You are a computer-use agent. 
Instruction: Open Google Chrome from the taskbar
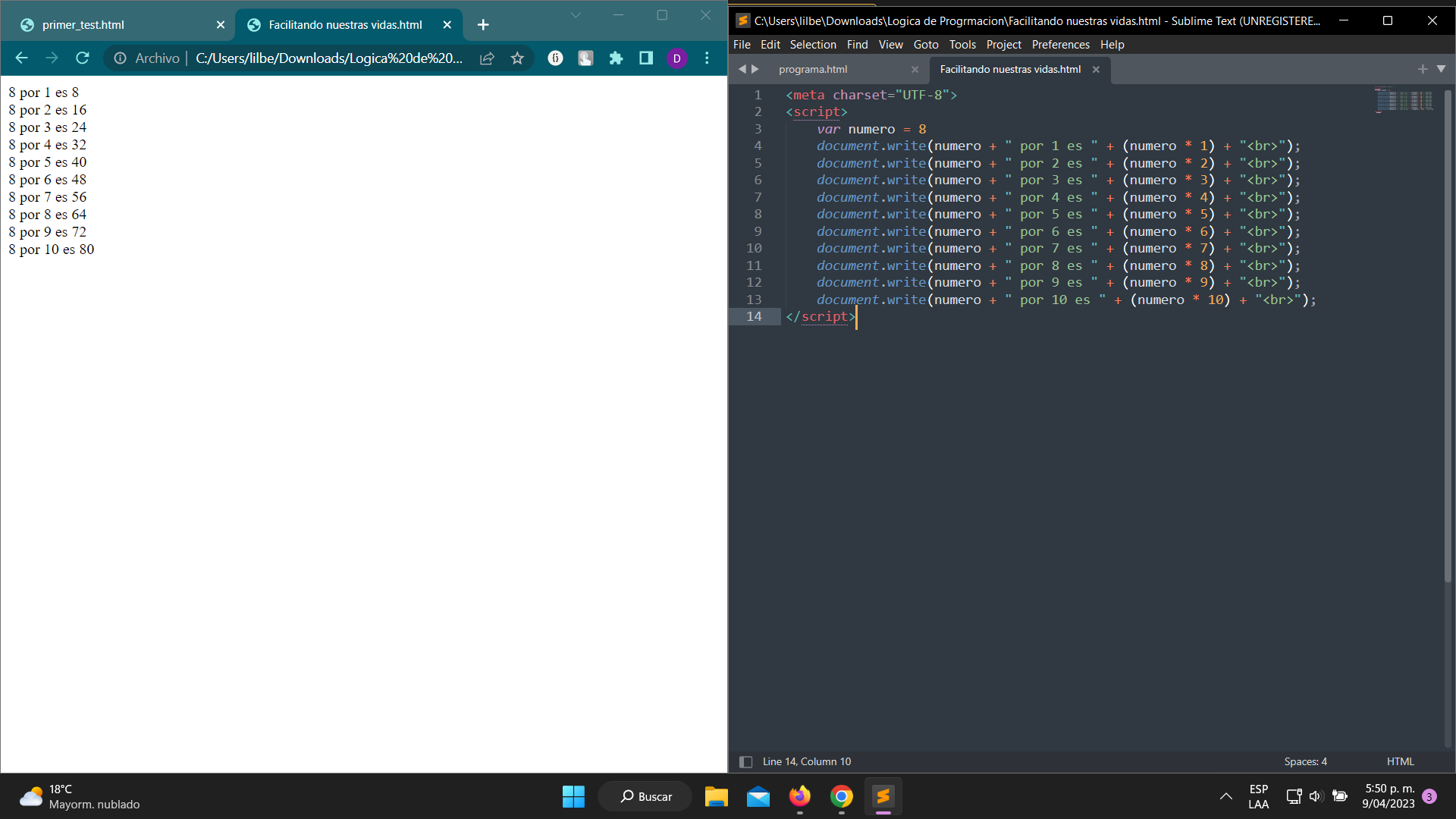(x=841, y=796)
